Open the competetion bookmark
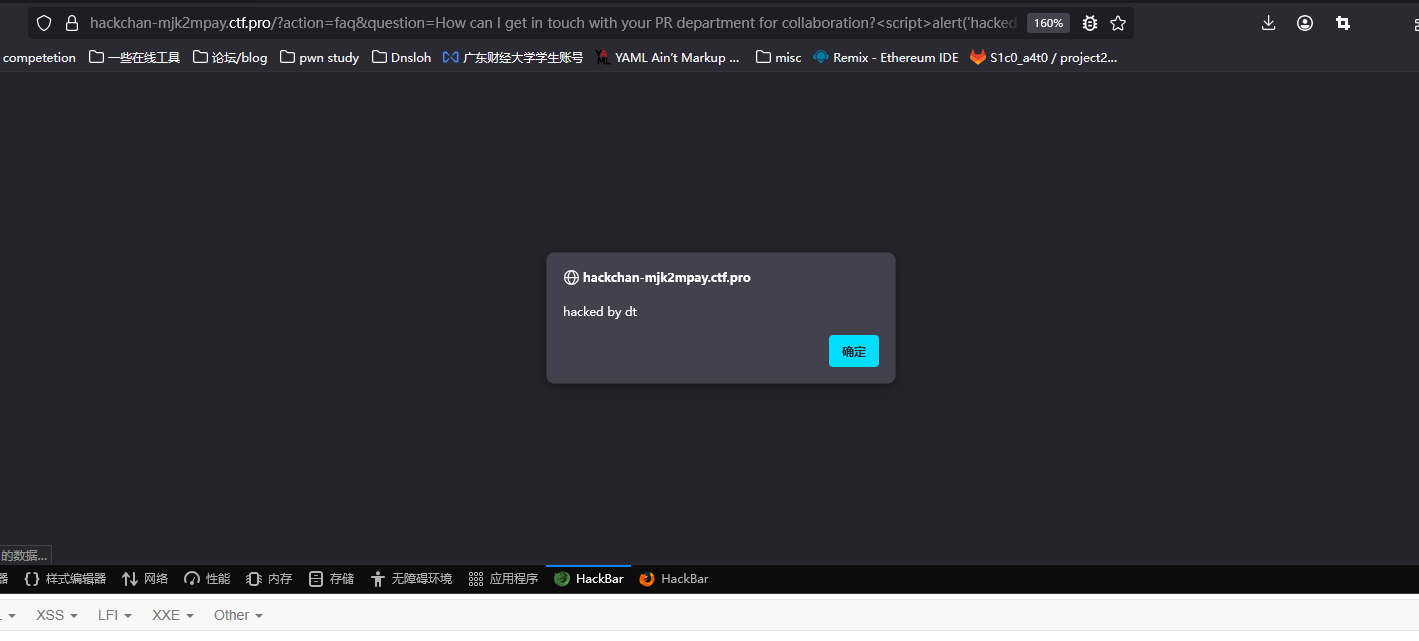 click(38, 57)
